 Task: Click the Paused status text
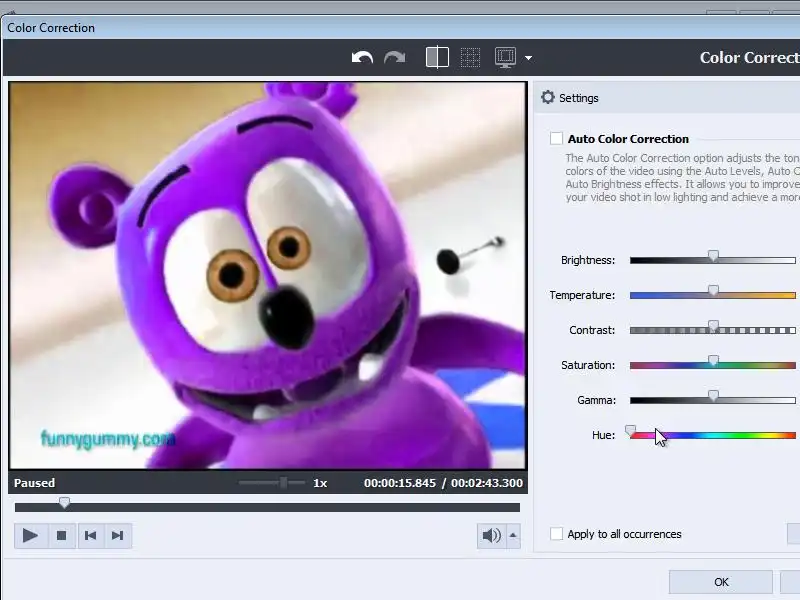34,483
